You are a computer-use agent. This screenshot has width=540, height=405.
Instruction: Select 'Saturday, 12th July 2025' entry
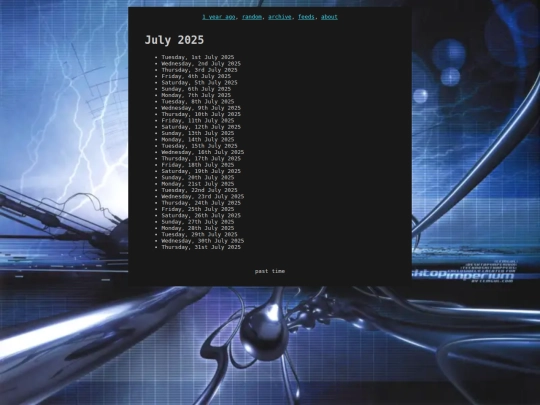coord(201,127)
